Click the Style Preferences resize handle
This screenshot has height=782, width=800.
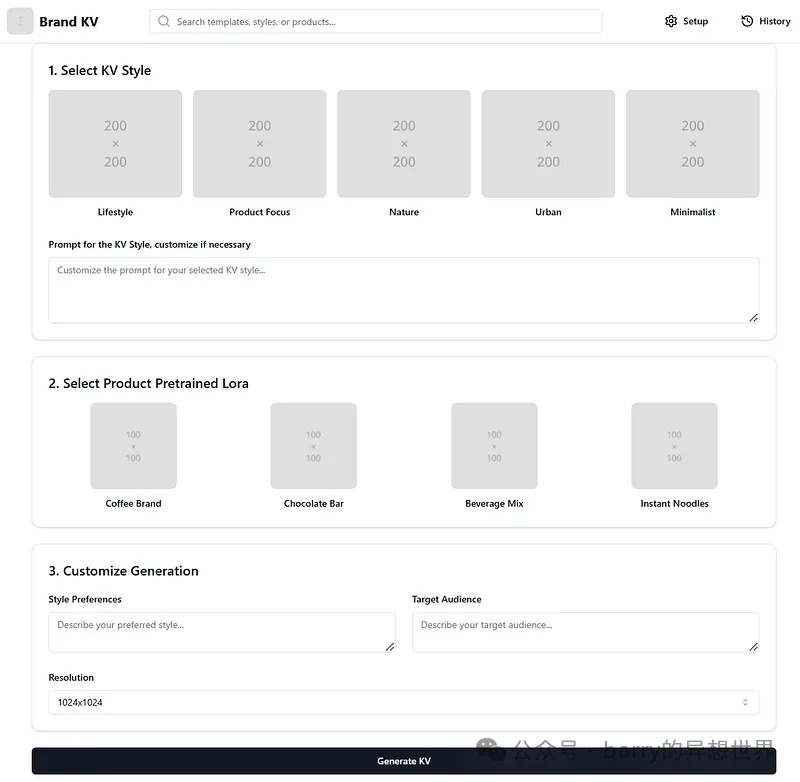(390, 647)
